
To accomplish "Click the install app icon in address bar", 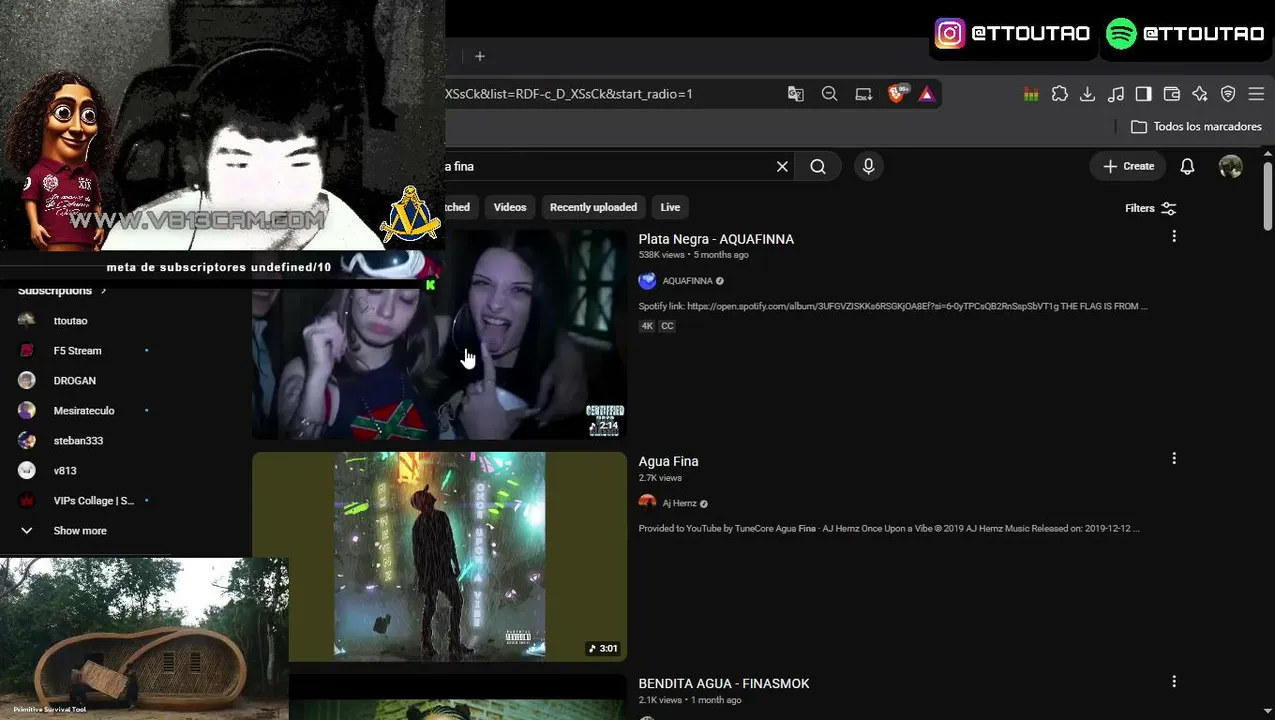I will point(863,94).
